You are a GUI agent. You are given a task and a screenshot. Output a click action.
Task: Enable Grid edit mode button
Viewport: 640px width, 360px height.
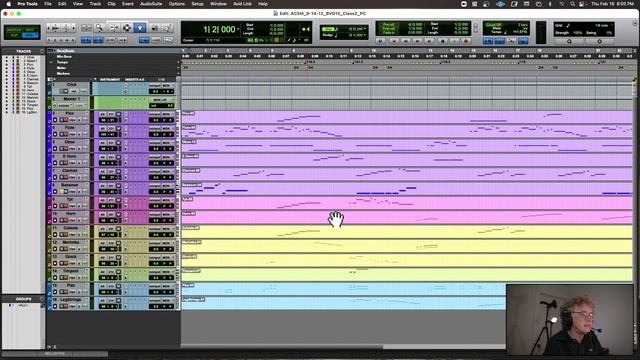tap(29, 36)
